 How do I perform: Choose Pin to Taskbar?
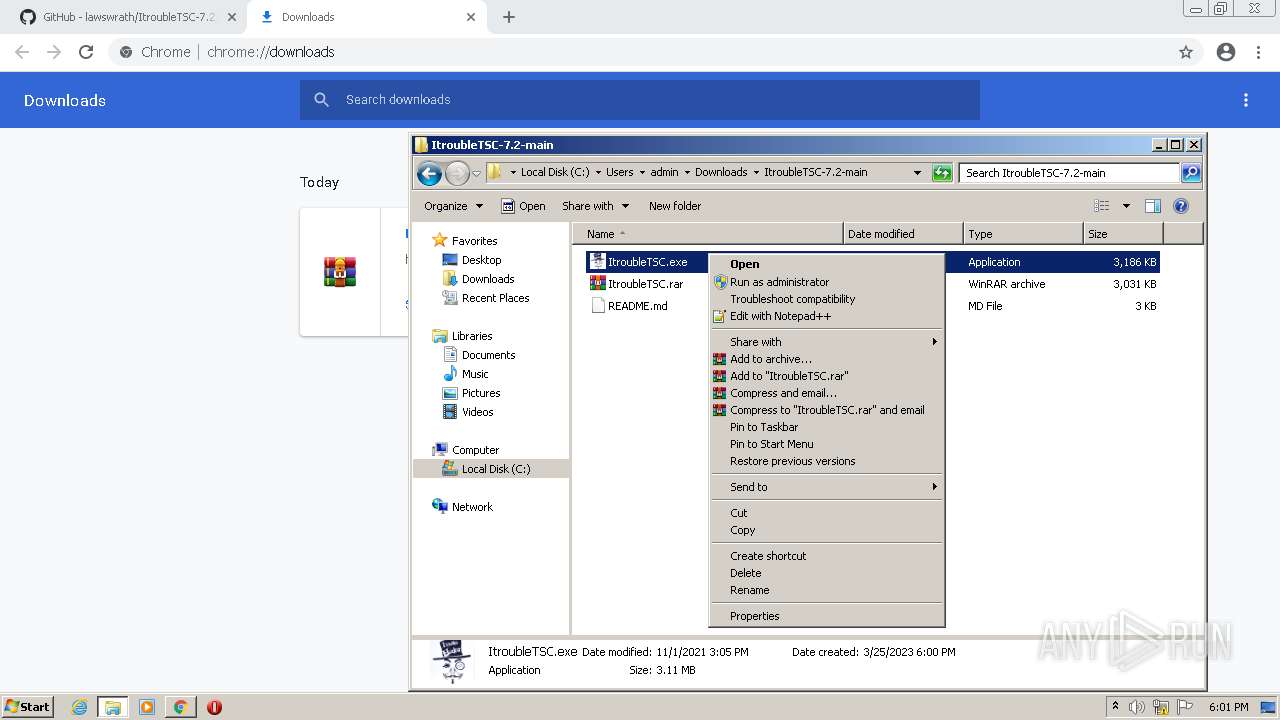pyautogui.click(x=827, y=427)
